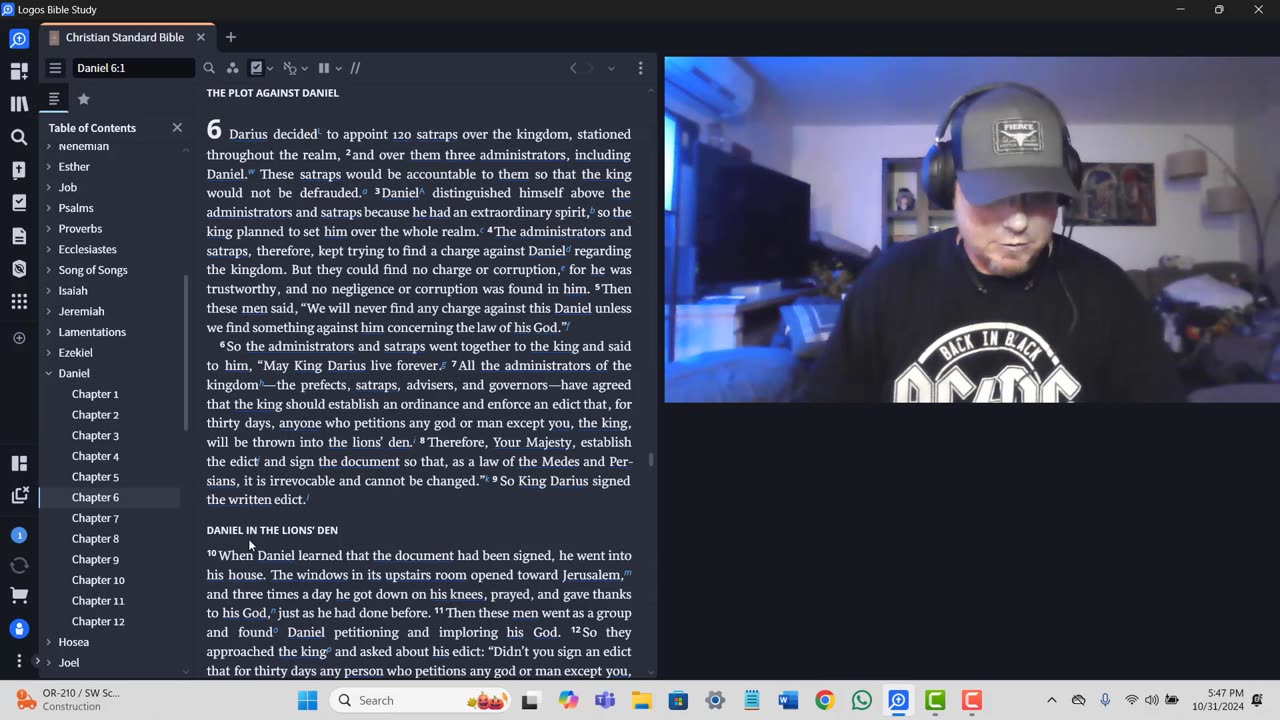This screenshot has width=1280, height=720.
Task: Toggle the multiple-columns view icon
Action: coord(324,68)
